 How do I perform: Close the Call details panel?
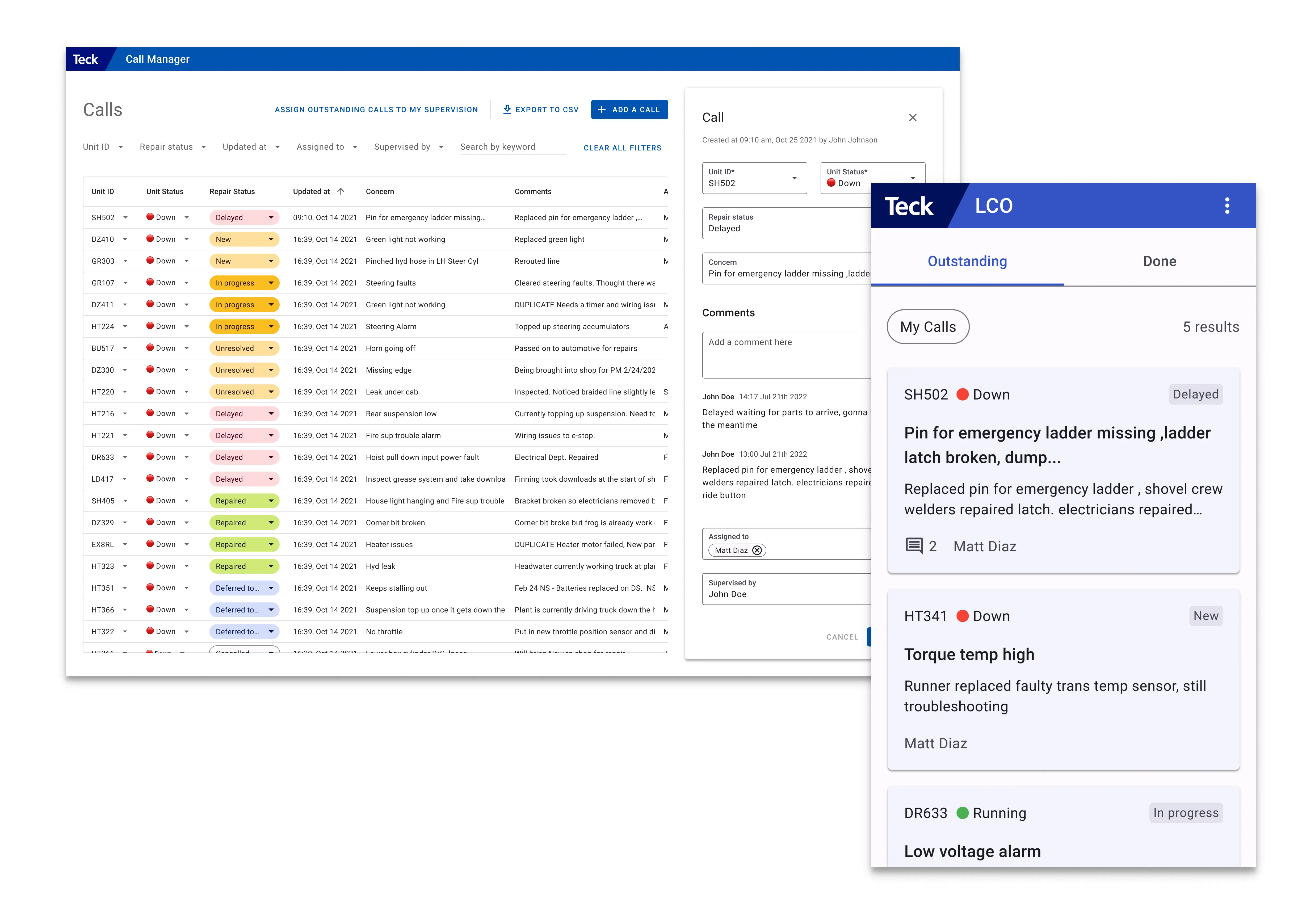pos(912,118)
